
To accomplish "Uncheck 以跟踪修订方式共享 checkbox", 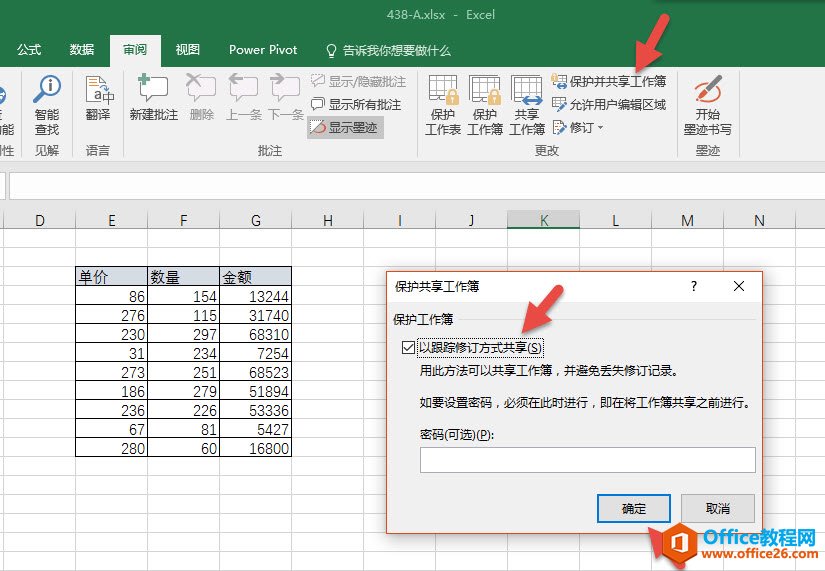I will [x=407, y=348].
